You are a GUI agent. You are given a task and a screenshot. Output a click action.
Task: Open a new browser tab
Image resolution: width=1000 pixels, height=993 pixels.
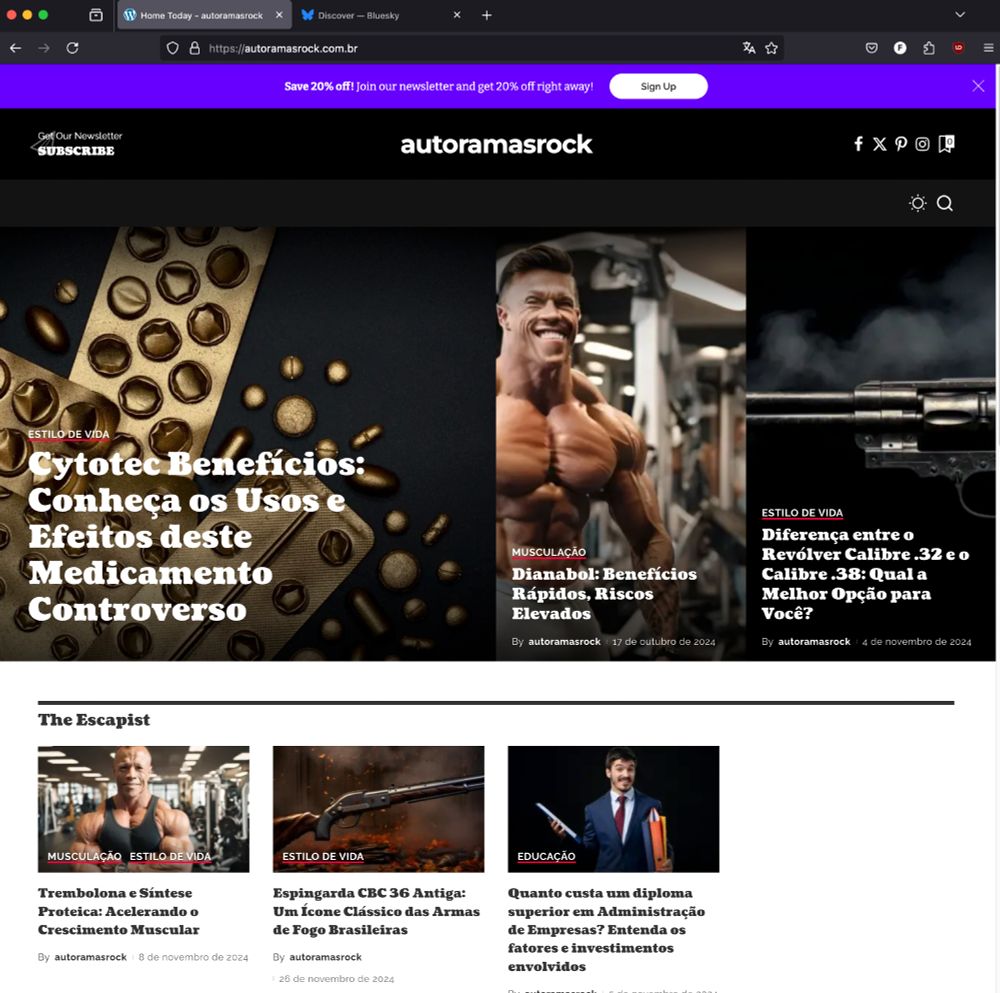487,15
